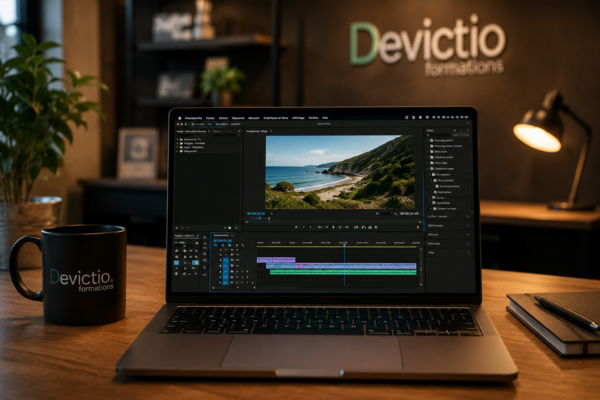Click the Effects panel search field

pos(439,135)
